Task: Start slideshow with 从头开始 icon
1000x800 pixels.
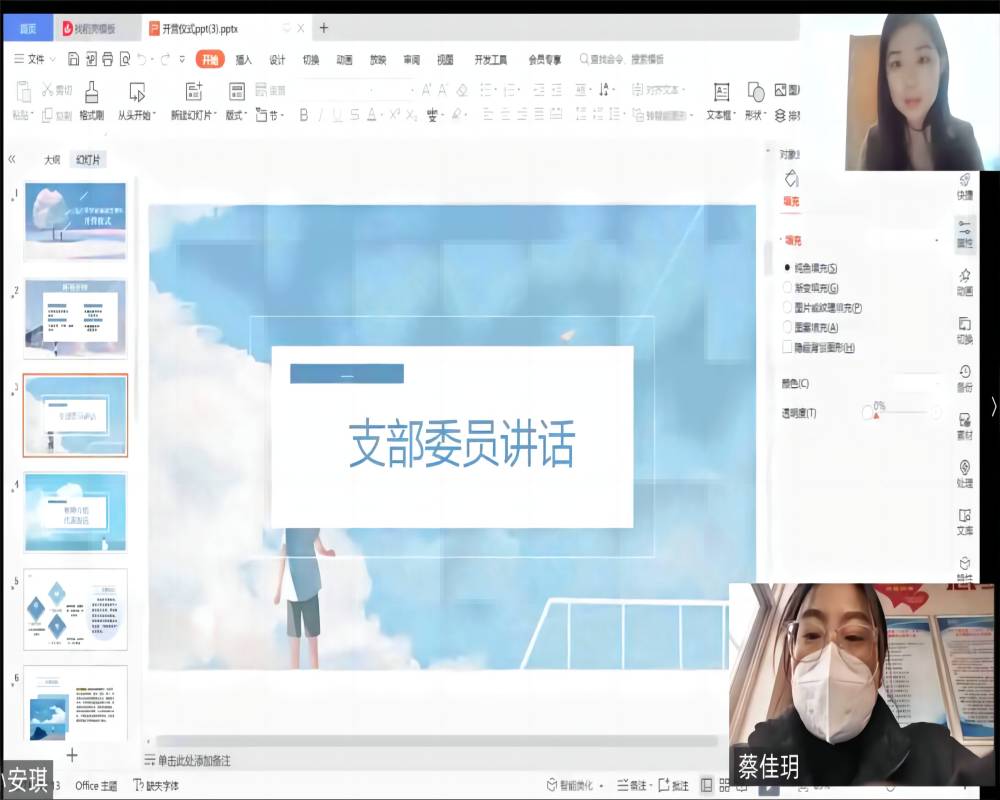Action: coord(137,93)
